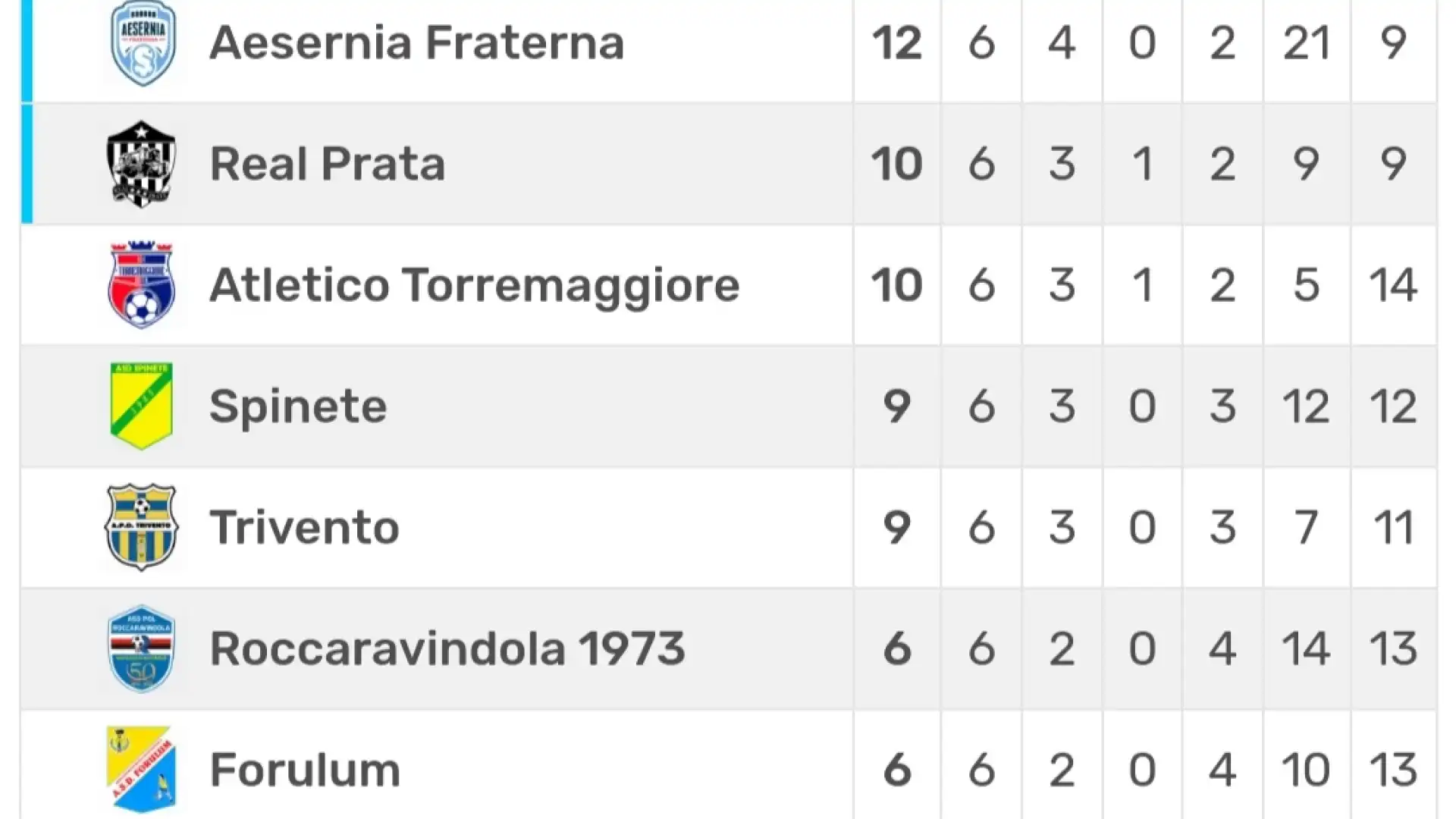The height and width of the screenshot is (819, 1456).
Task: Select Atletico Torremaggiore's 14 goals conceded
Action: pyautogui.click(x=1393, y=285)
